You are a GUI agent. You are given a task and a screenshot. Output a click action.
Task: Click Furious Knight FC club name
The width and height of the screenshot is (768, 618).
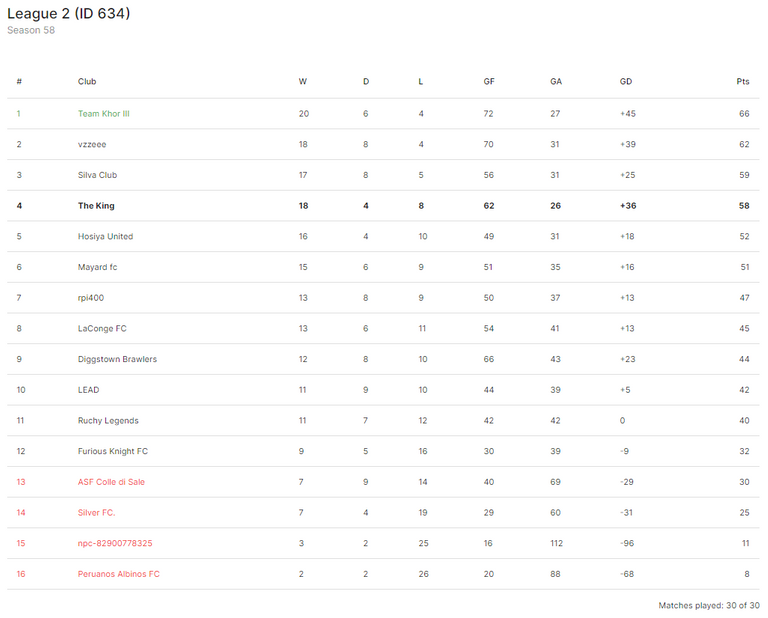coord(113,452)
